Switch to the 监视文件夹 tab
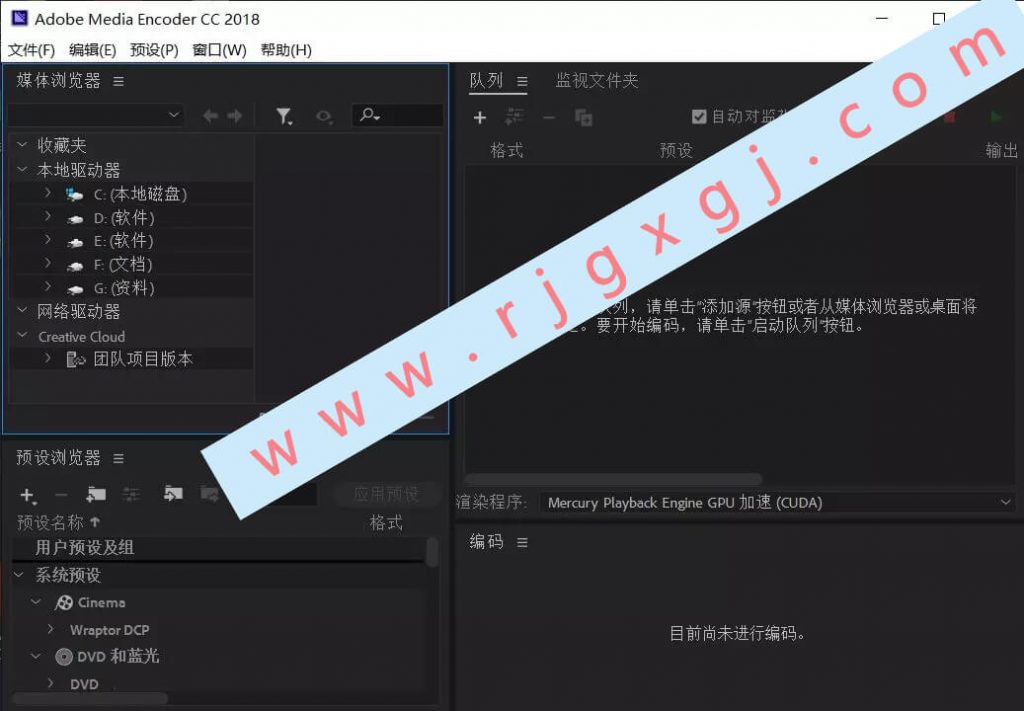 coord(597,81)
